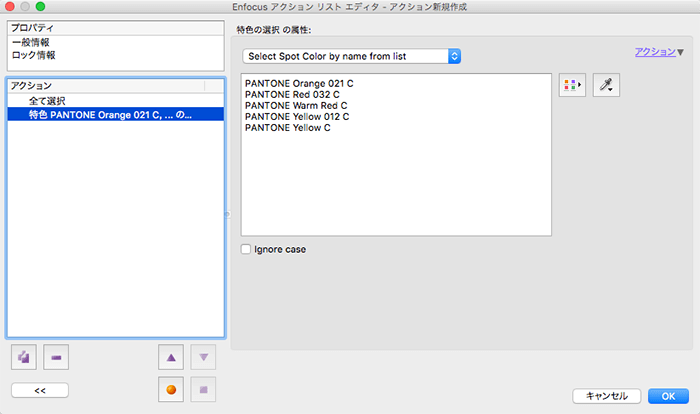
Task: Click the add action icon button
Action: click(x=24, y=357)
